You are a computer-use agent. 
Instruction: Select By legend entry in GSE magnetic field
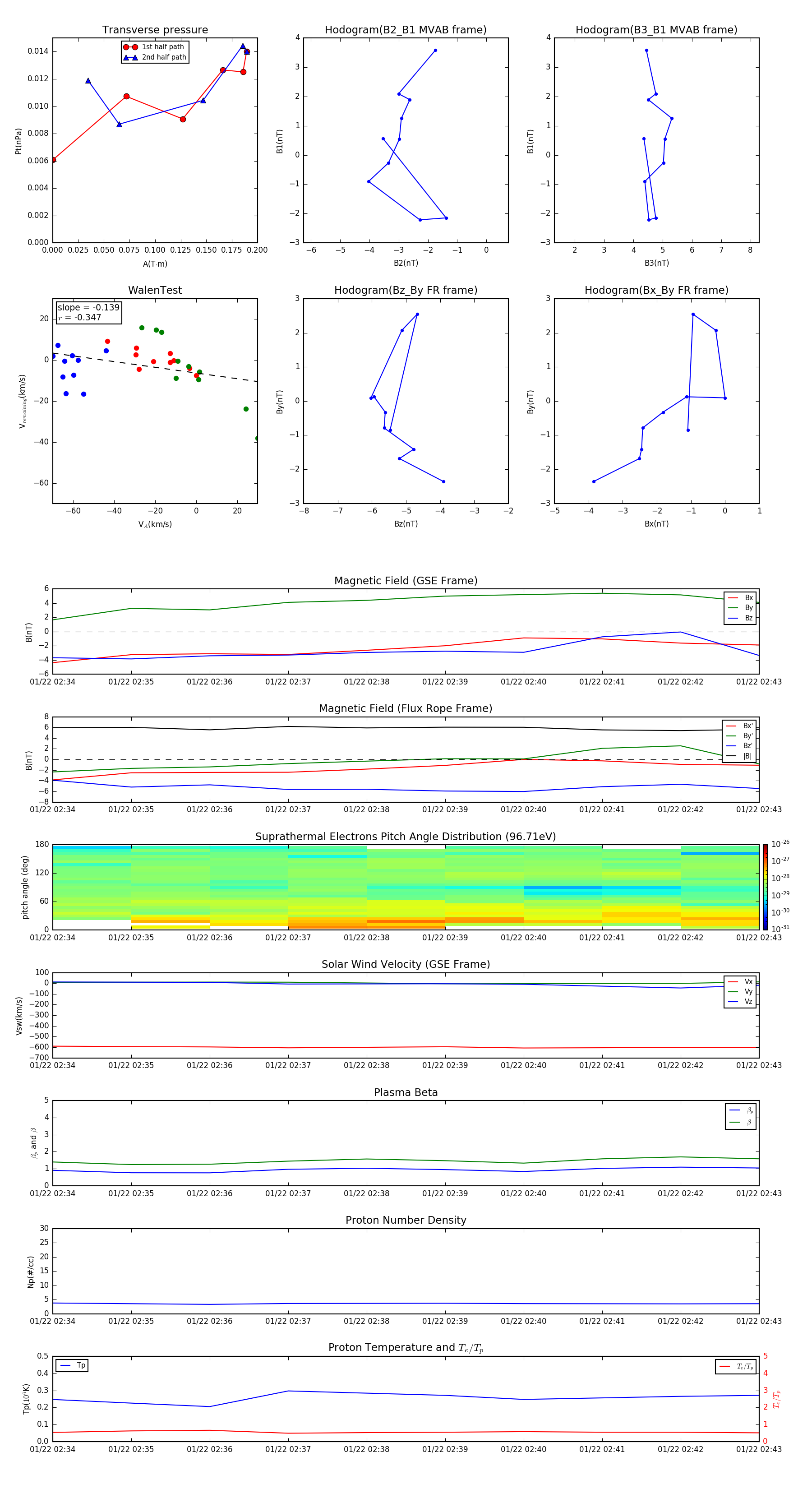[740, 607]
